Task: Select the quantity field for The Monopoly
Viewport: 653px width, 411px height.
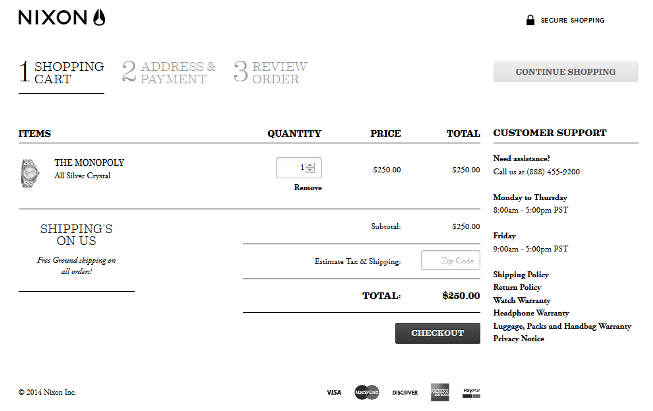Action: (292, 168)
